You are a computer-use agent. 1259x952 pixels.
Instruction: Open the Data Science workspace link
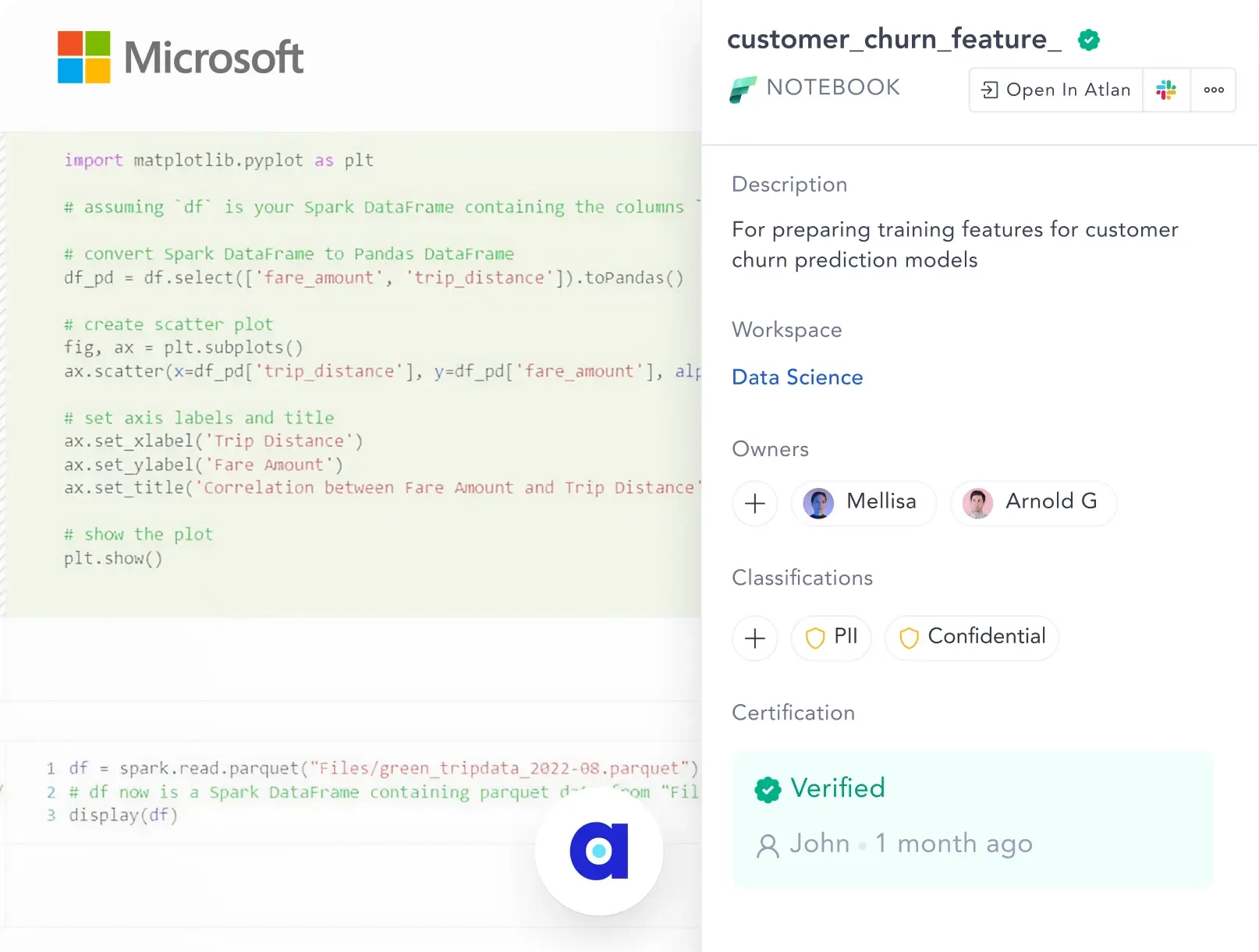[x=797, y=377]
